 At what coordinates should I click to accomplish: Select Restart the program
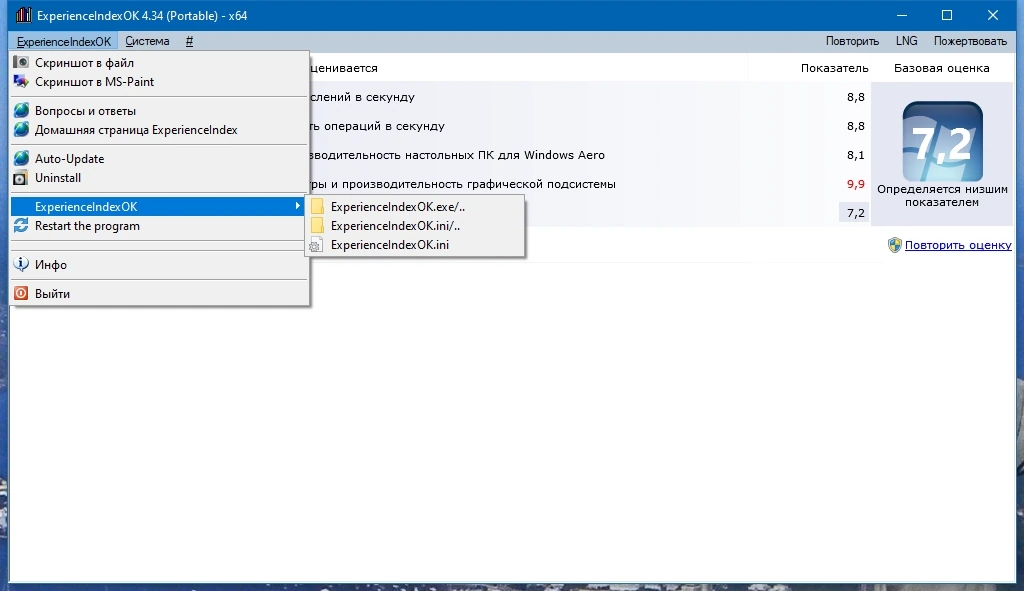pyautogui.click(x=159, y=226)
